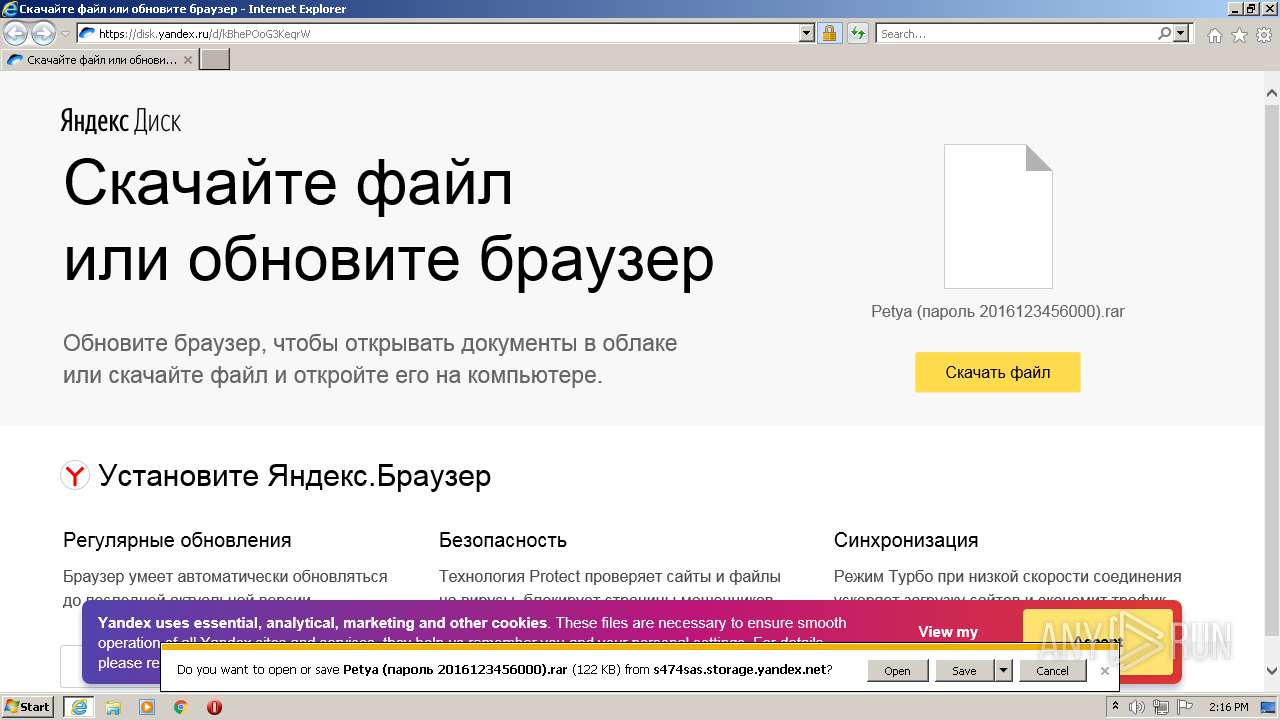Close the 'Скачайте файл' browser tab
This screenshot has height=720, width=1280.
click(x=188, y=60)
